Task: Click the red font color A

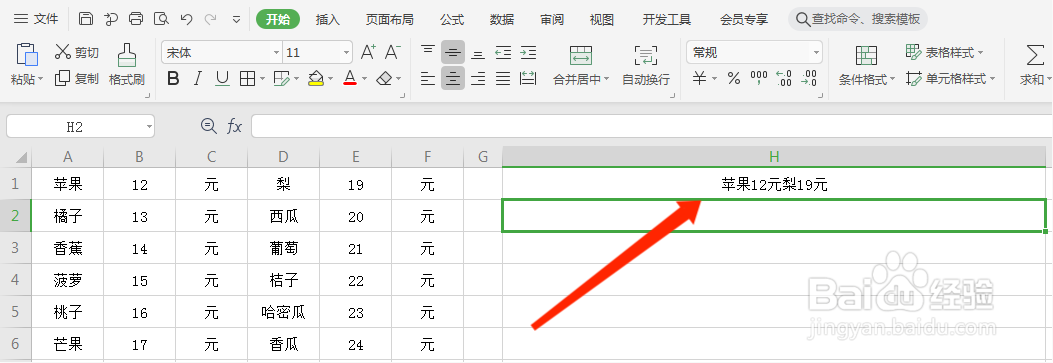Action: click(350, 79)
